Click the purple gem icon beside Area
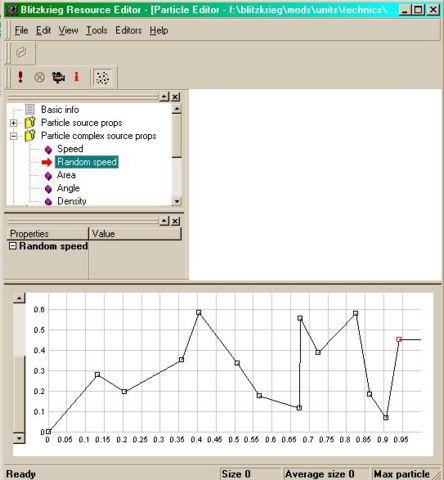Viewport: 444px width, 480px height. [x=48, y=176]
